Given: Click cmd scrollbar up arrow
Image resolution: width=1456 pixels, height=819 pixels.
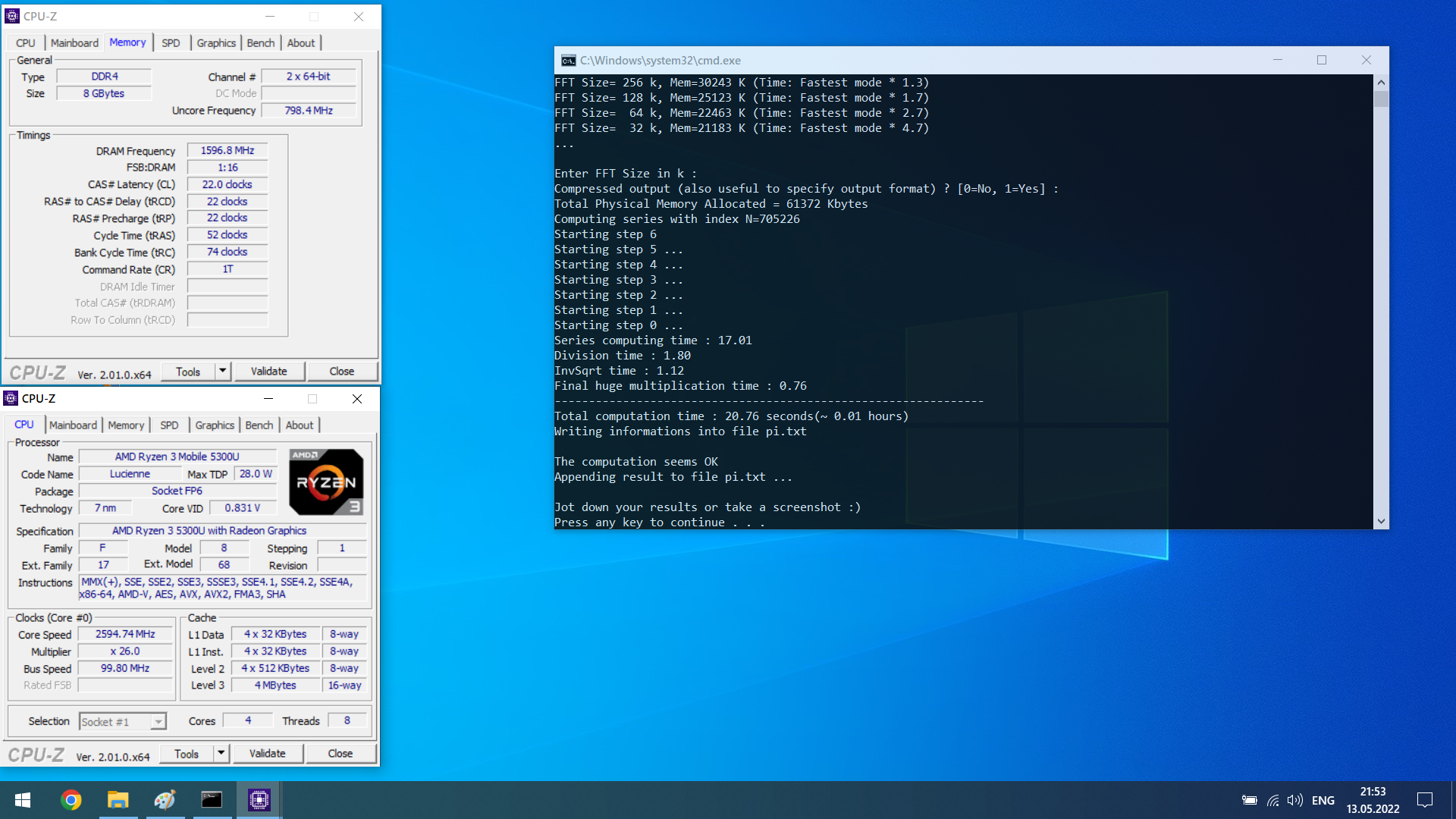Looking at the screenshot, I should tap(1381, 82).
